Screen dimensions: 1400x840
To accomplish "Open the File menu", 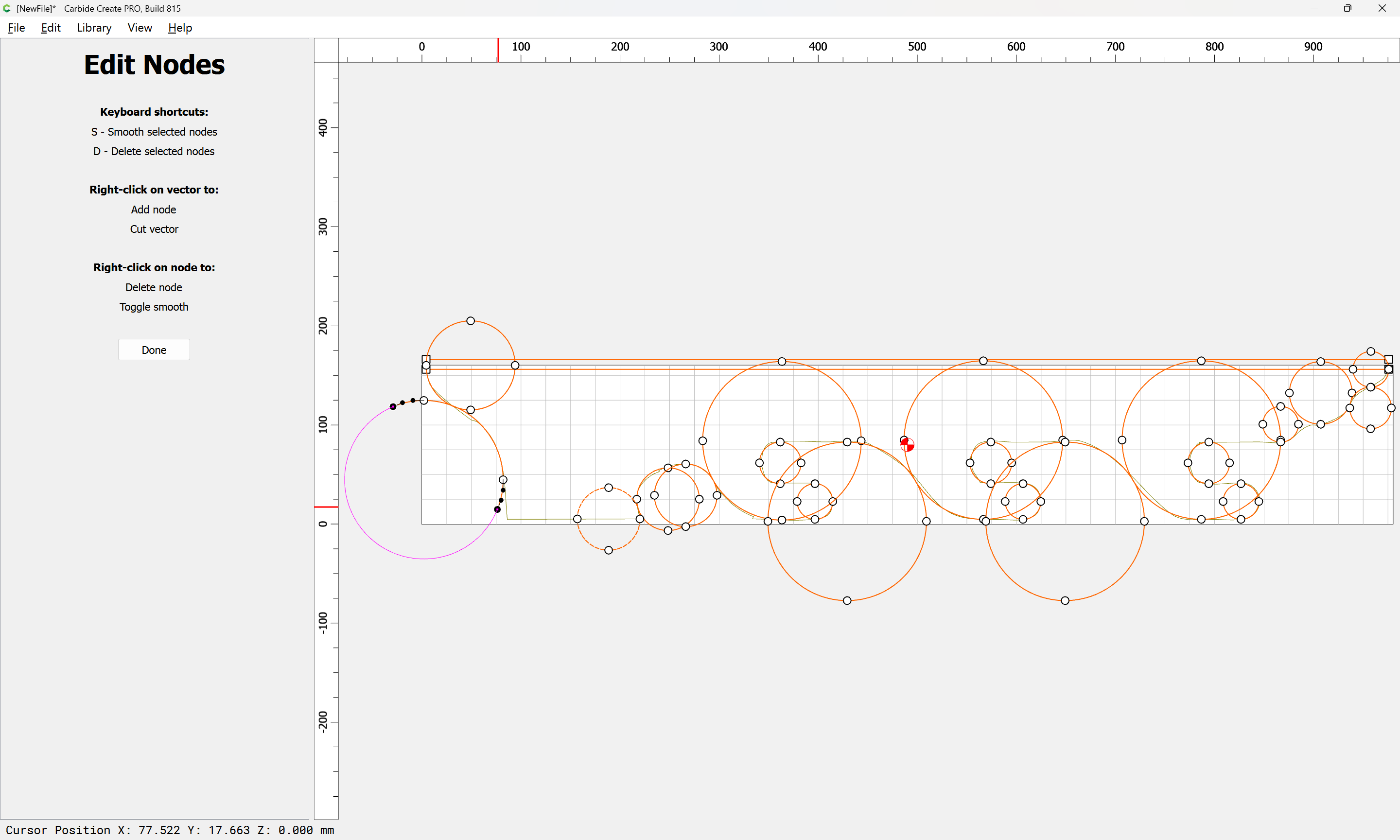I will (17, 28).
